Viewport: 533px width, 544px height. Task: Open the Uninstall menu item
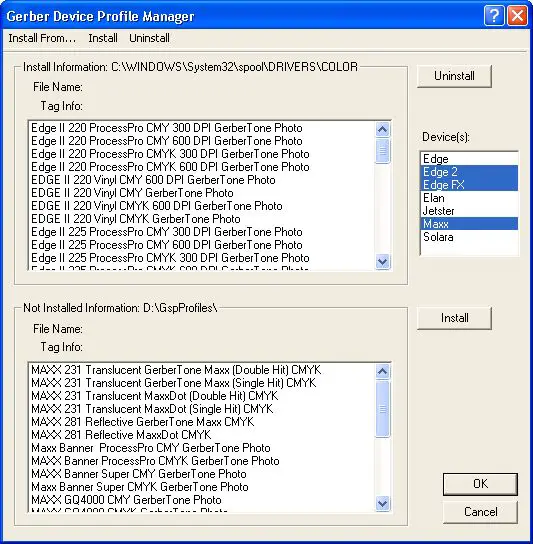pos(149,38)
